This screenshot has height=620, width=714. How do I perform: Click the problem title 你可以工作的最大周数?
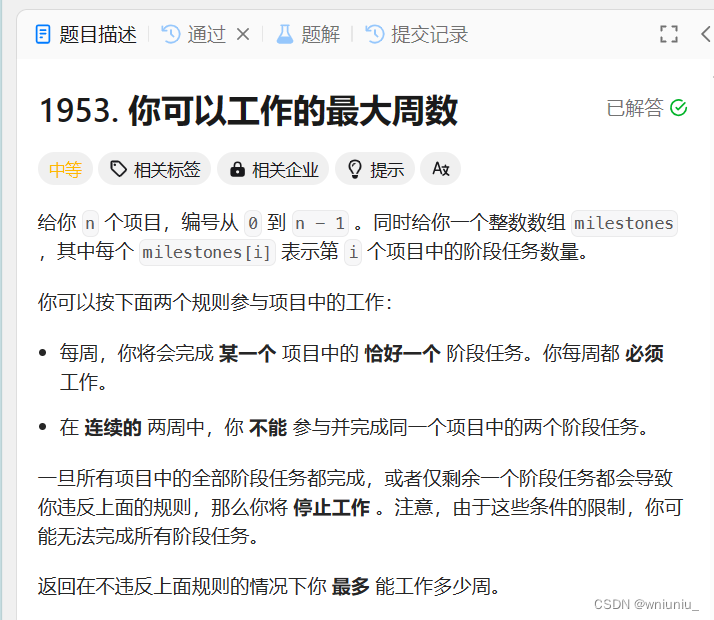pyautogui.click(x=293, y=111)
